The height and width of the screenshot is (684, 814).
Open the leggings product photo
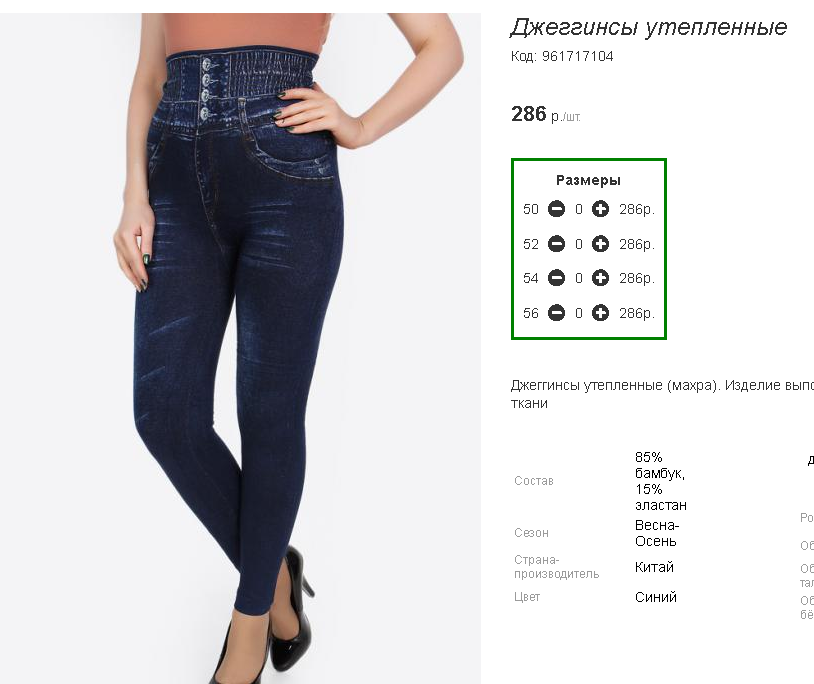tap(240, 348)
